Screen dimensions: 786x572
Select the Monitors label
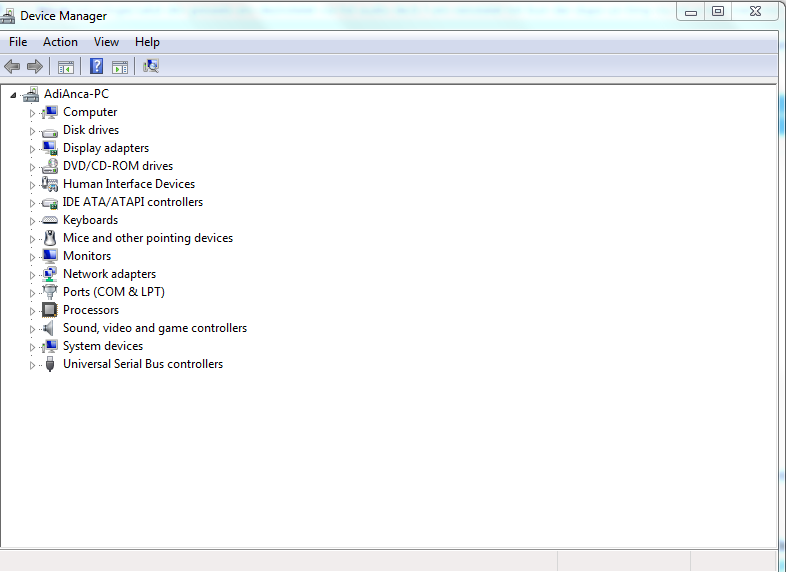tap(87, 256)
